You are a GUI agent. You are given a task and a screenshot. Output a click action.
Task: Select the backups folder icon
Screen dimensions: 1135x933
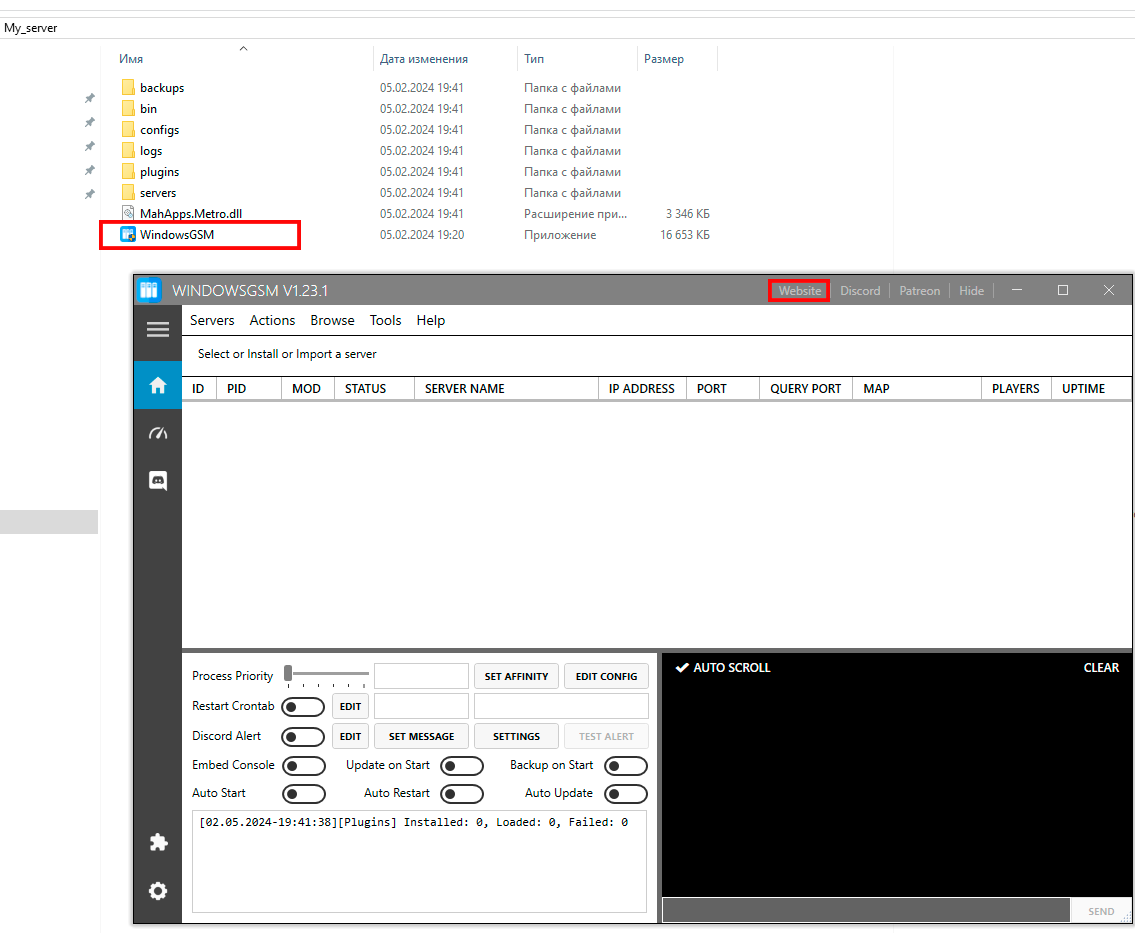tap(128, 88)
